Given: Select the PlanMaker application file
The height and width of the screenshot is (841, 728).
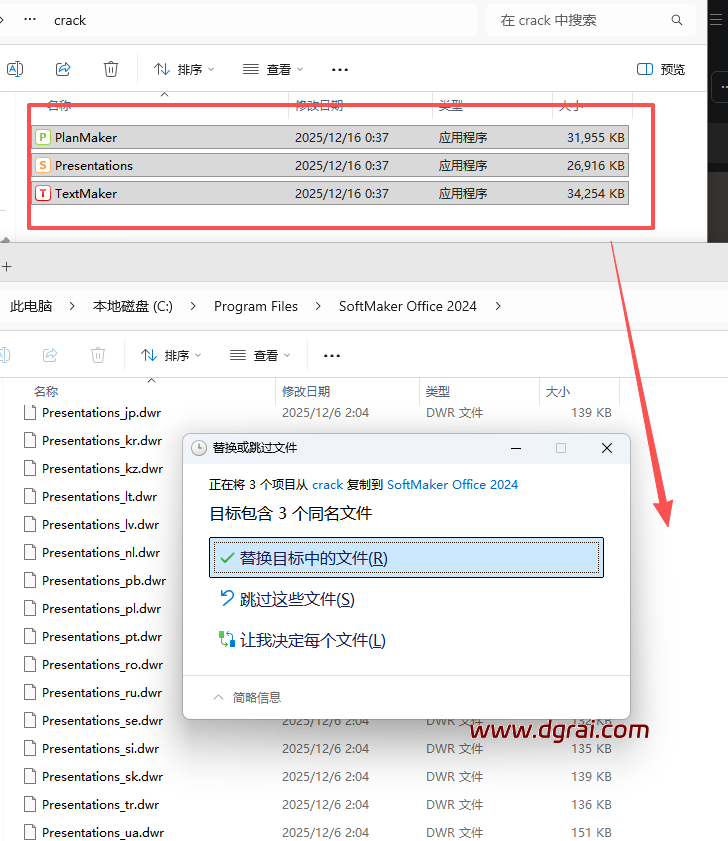Looking at the screenshot, I should pos(330,137).
